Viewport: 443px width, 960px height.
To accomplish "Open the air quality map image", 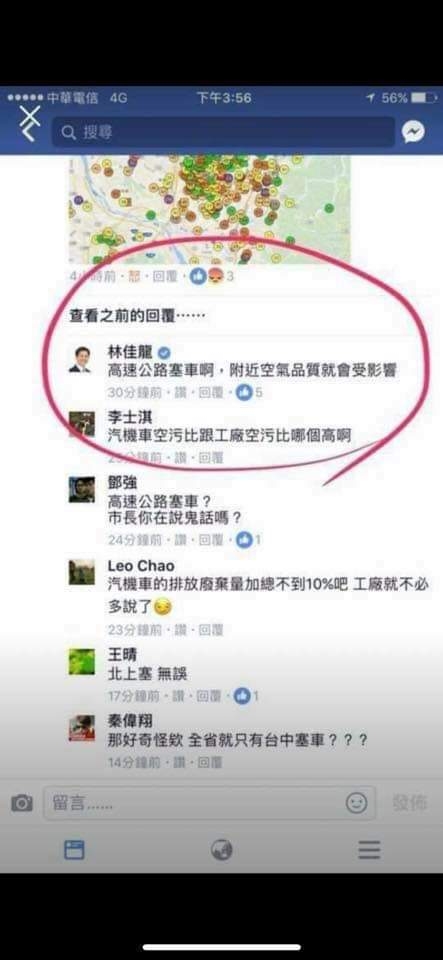I will [209, 210].
